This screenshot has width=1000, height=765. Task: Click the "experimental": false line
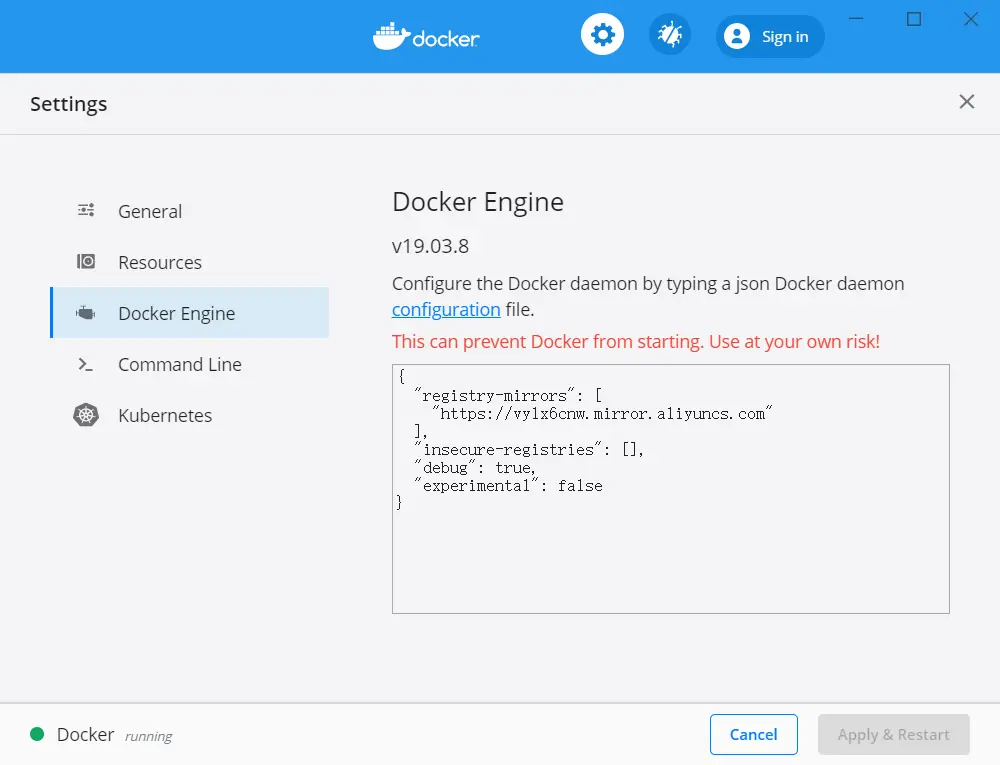tap(508, 485)
